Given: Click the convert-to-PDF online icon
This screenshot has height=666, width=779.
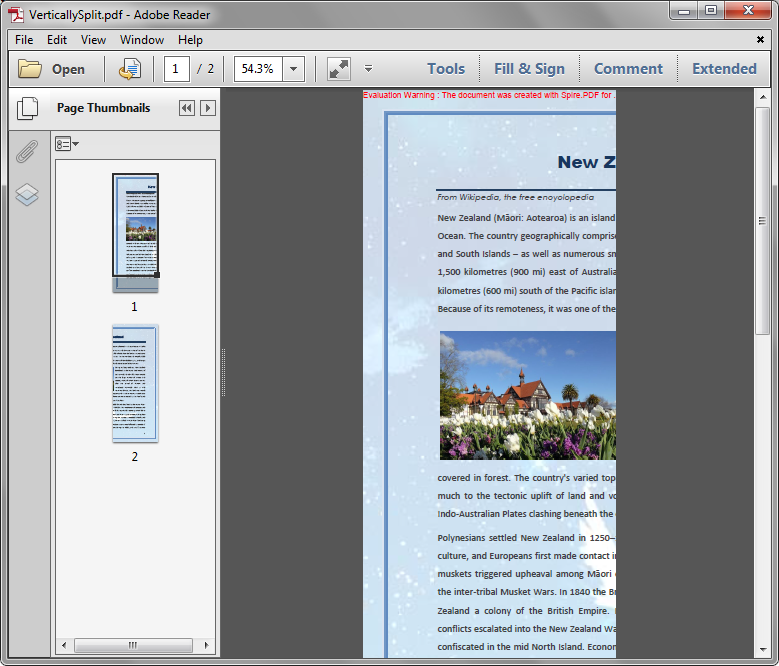Looking at the screenshot, I should point(130,69).
